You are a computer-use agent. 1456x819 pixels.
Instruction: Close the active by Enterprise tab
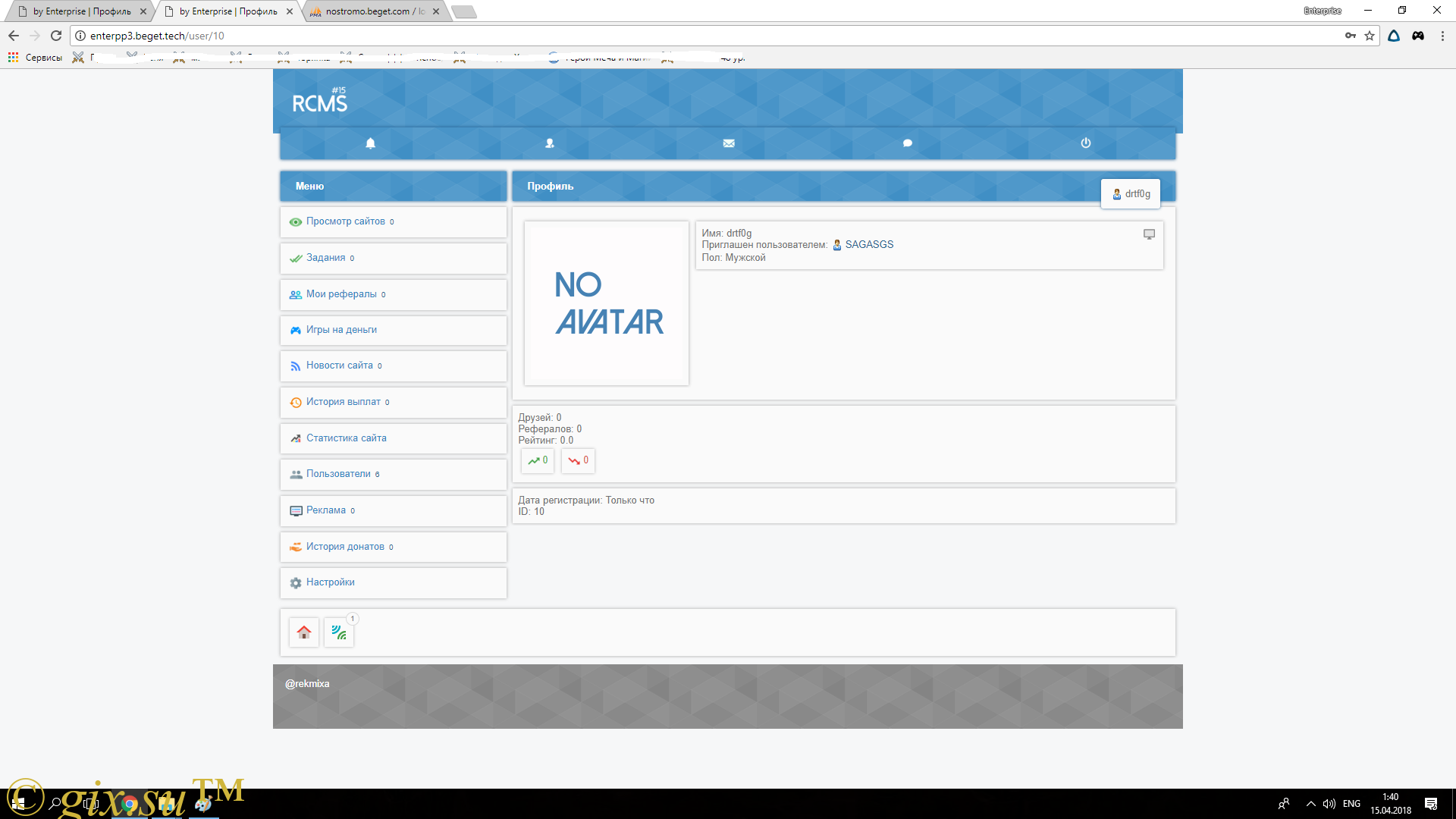pos(290,11)
